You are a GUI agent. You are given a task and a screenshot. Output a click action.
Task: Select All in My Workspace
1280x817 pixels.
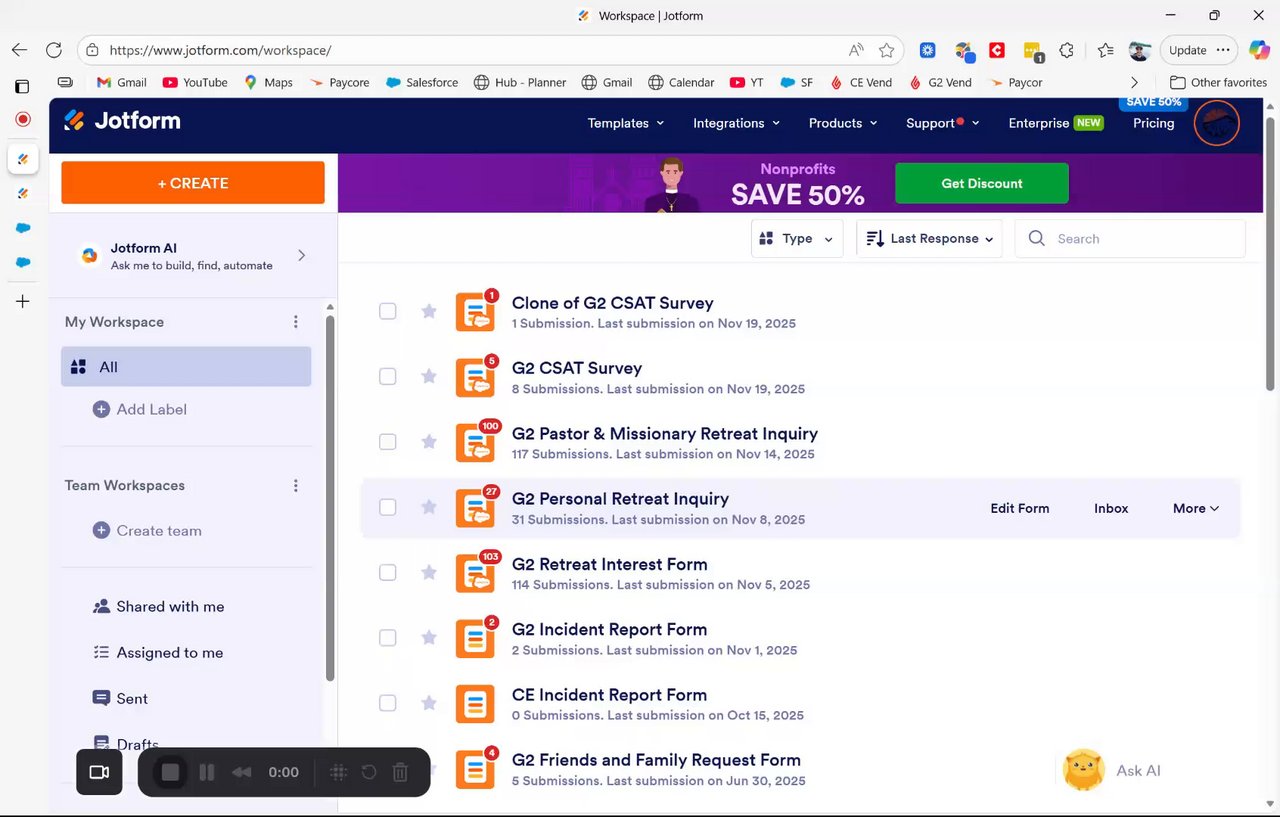coord(186,367)
